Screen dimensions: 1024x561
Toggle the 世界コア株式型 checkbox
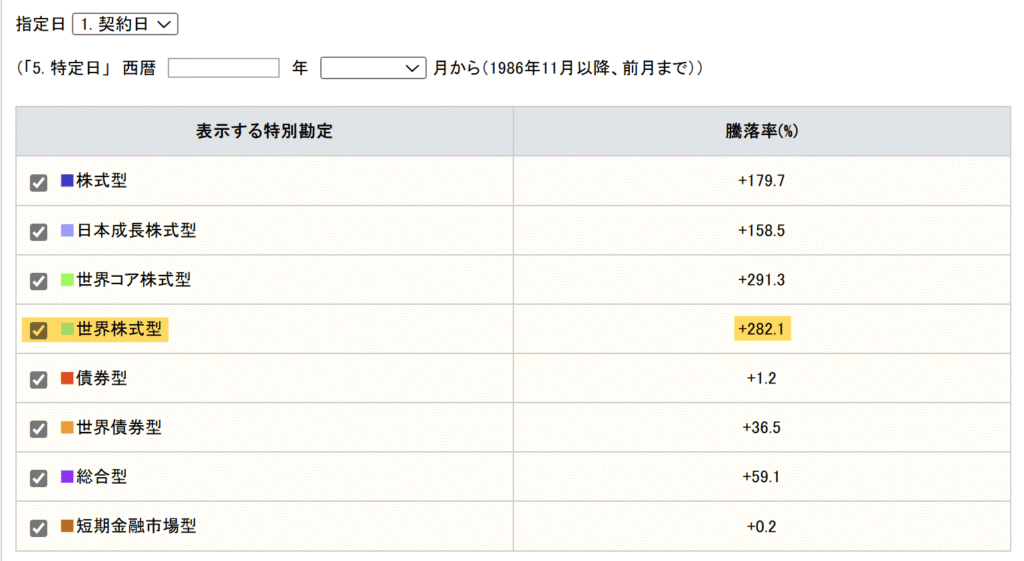[x=39, y=281]
